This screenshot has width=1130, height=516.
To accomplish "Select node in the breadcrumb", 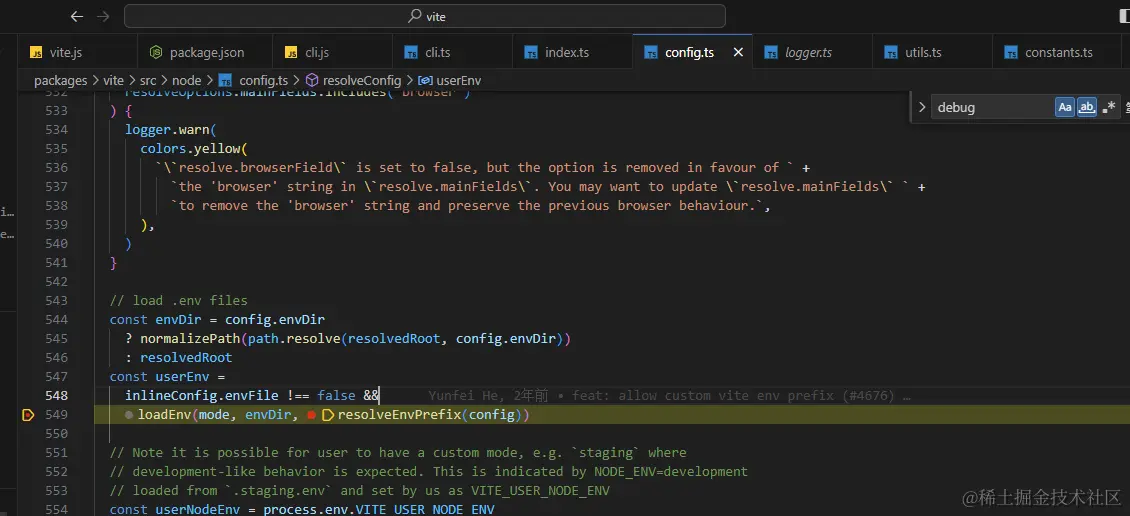I will coord(187,81).
